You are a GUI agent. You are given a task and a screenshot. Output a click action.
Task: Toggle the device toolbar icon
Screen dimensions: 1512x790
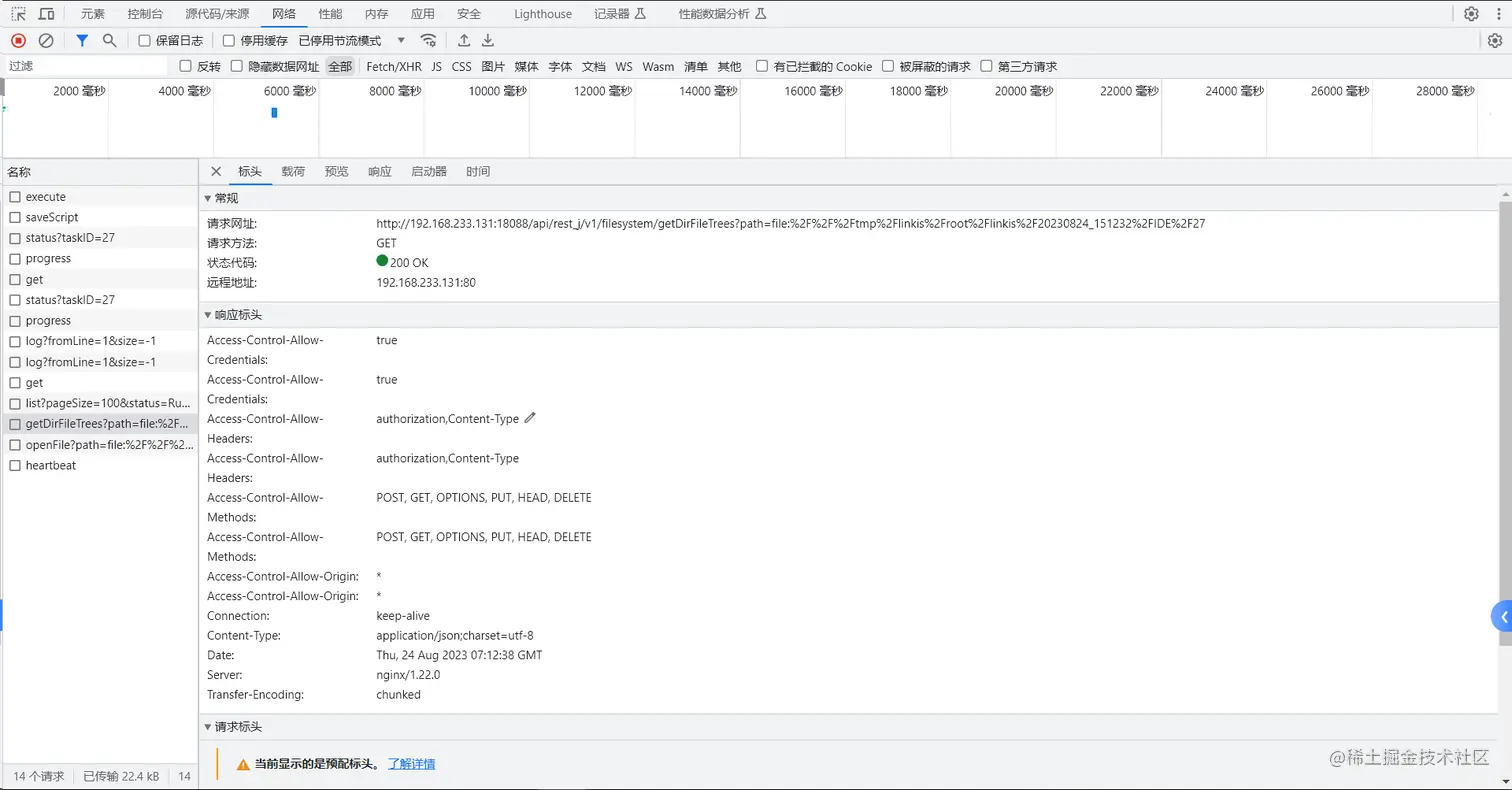[46, 14]
